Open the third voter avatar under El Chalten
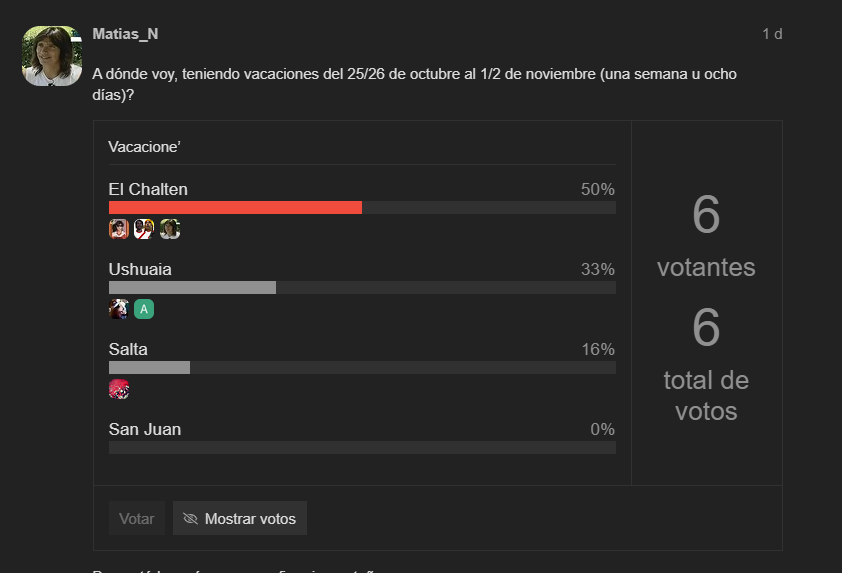 coord(170,229)
